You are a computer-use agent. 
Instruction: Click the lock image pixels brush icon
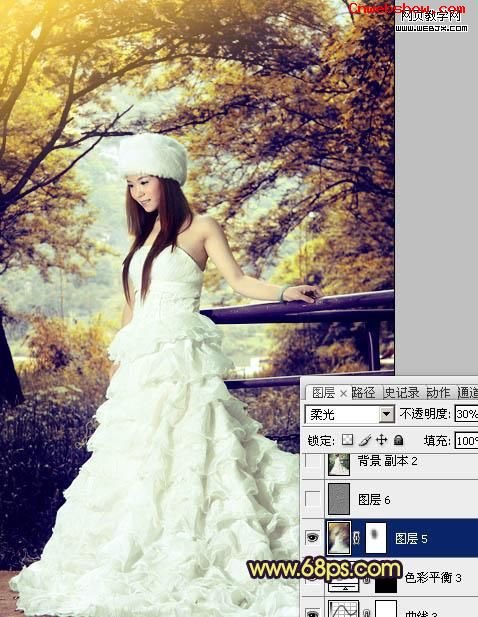pyautogui.click(x=365, y=440)
